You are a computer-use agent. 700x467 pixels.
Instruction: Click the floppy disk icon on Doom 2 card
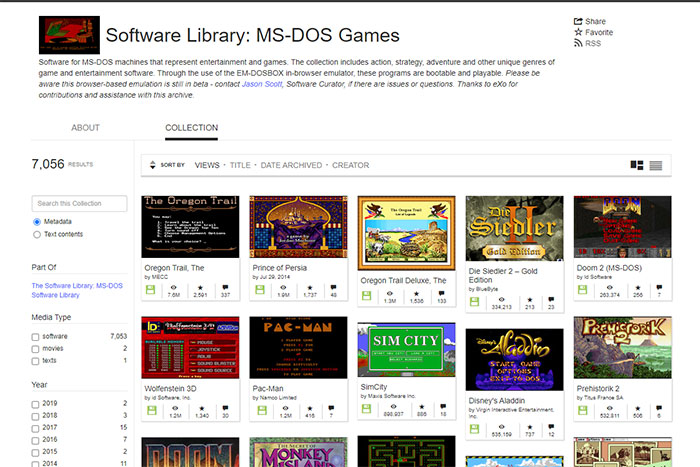point(583,290)
